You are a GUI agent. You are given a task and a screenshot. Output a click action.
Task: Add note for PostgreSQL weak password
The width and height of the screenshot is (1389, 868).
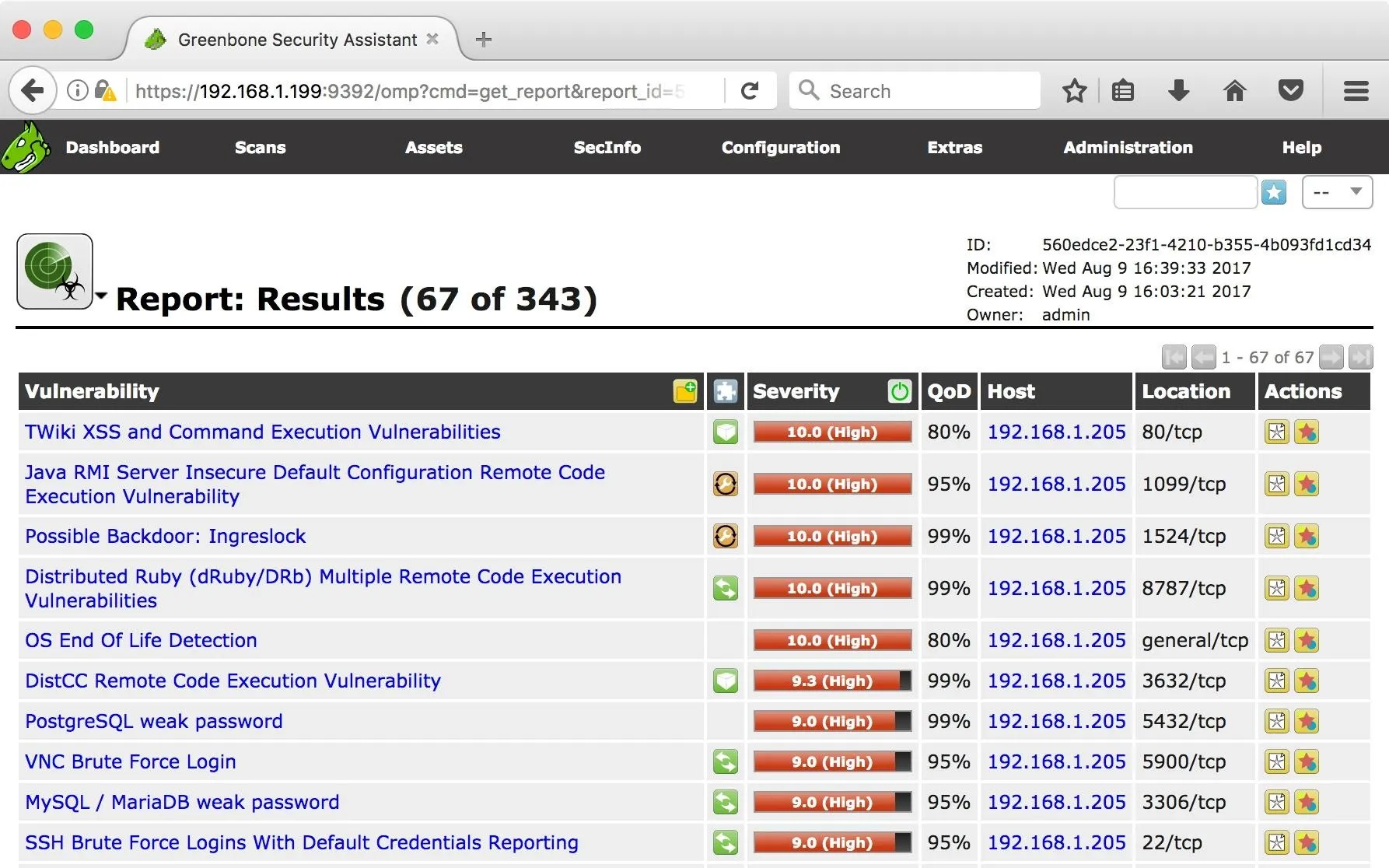1277,721
